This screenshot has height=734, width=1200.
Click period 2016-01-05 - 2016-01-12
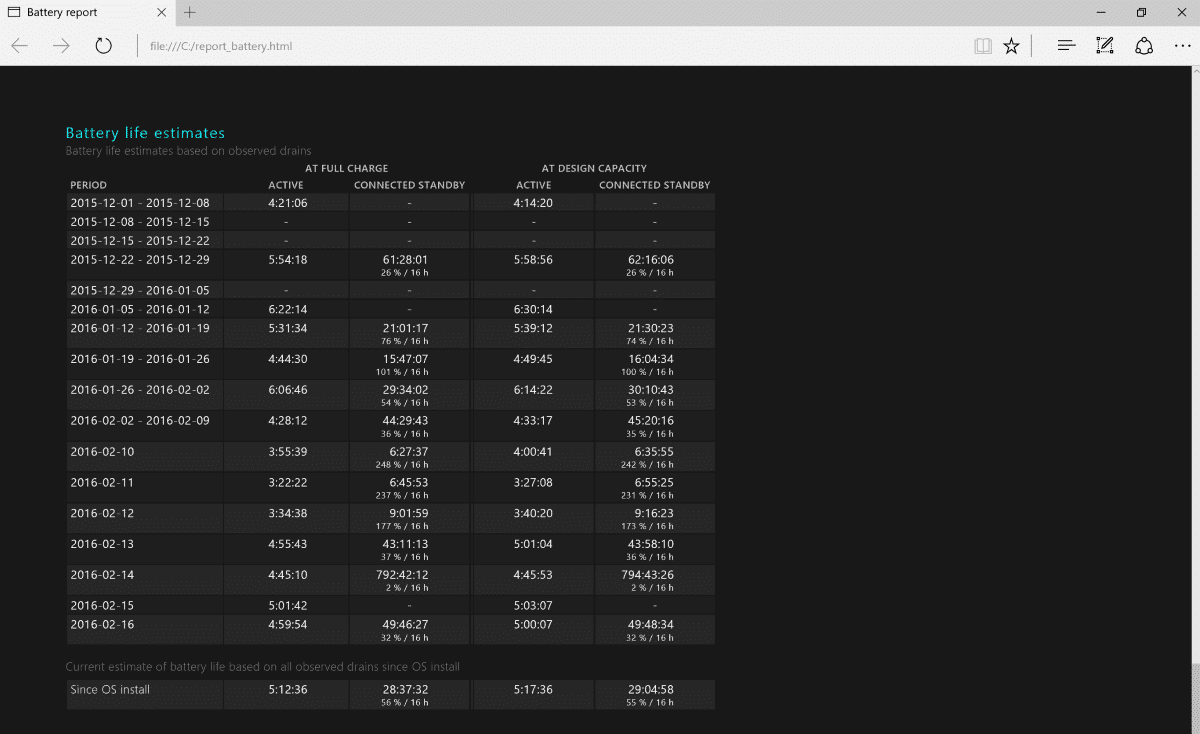tap(140, 309)
